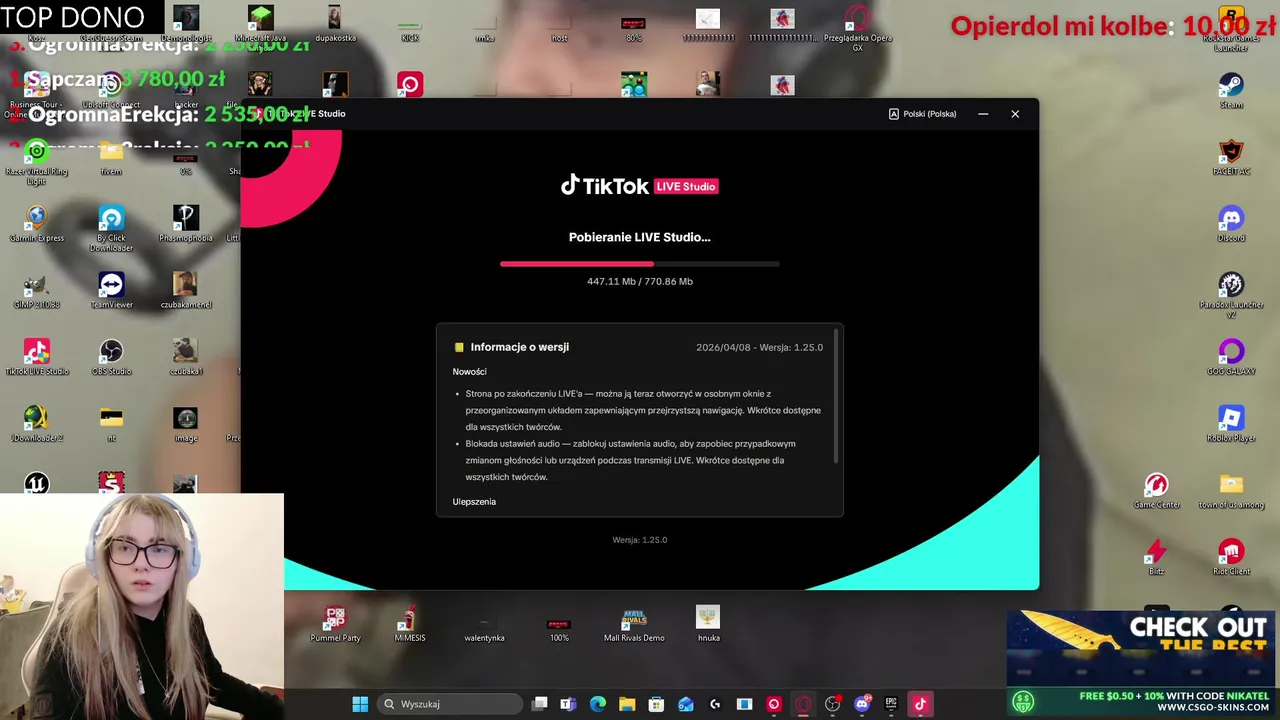
Task: Open the Windows Start menu
Action: click(360, 704)
